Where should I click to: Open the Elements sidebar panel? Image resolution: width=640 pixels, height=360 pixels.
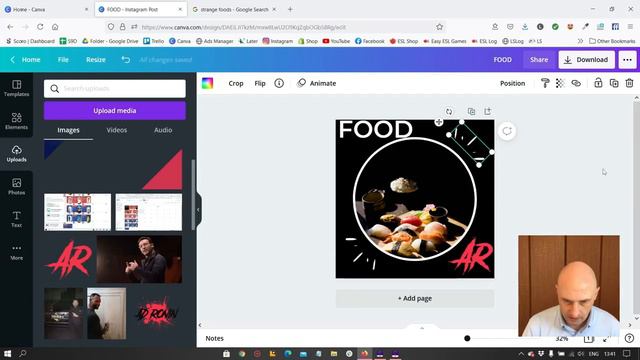point(16,121)
